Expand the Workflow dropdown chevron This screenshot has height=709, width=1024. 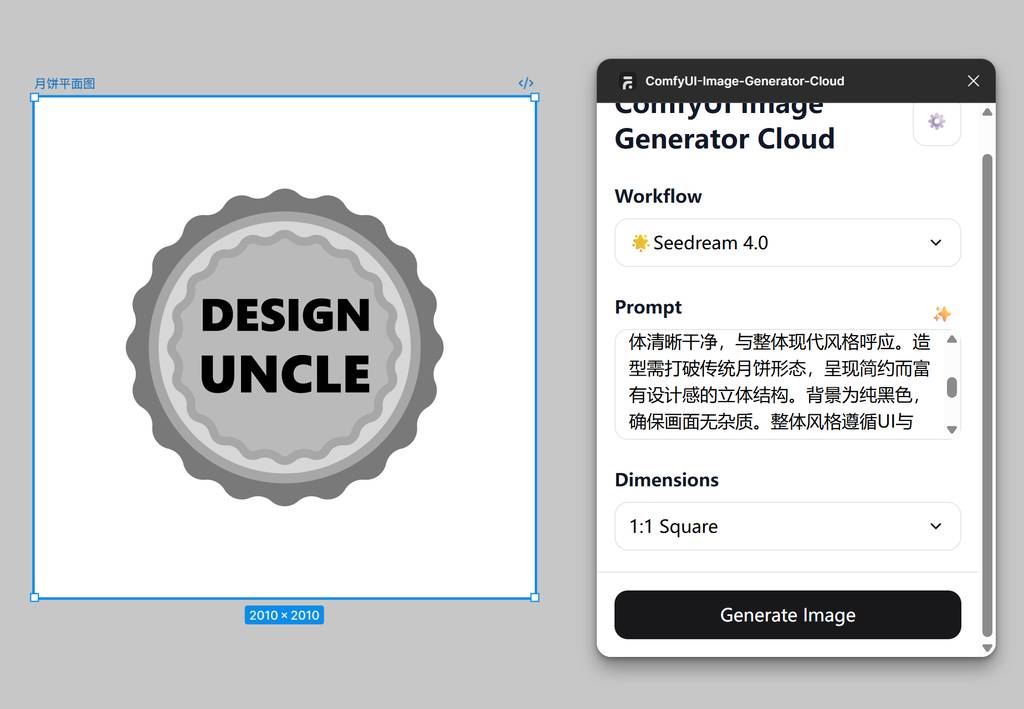935,243
